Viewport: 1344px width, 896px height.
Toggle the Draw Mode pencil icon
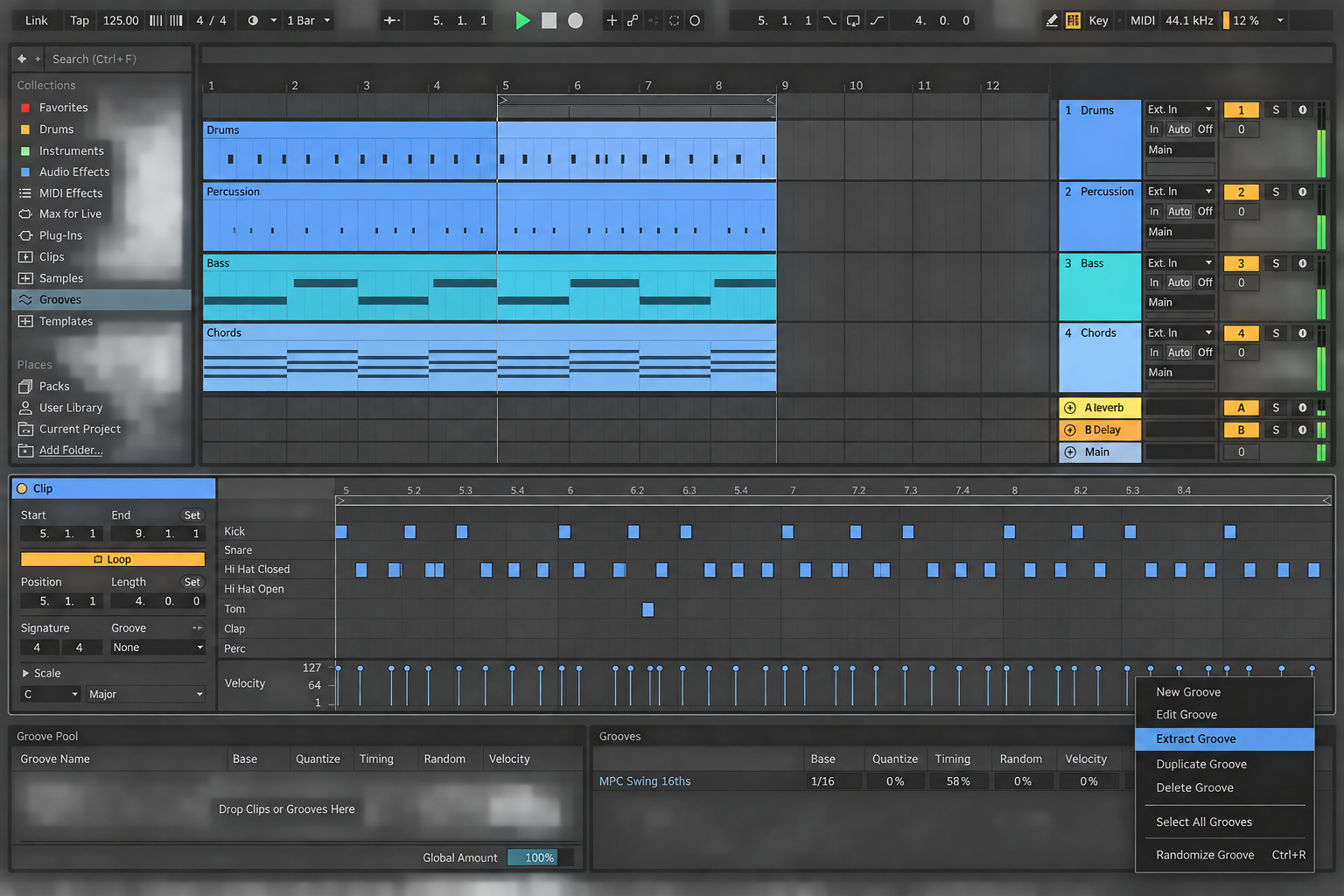(x=1052, y=20)
